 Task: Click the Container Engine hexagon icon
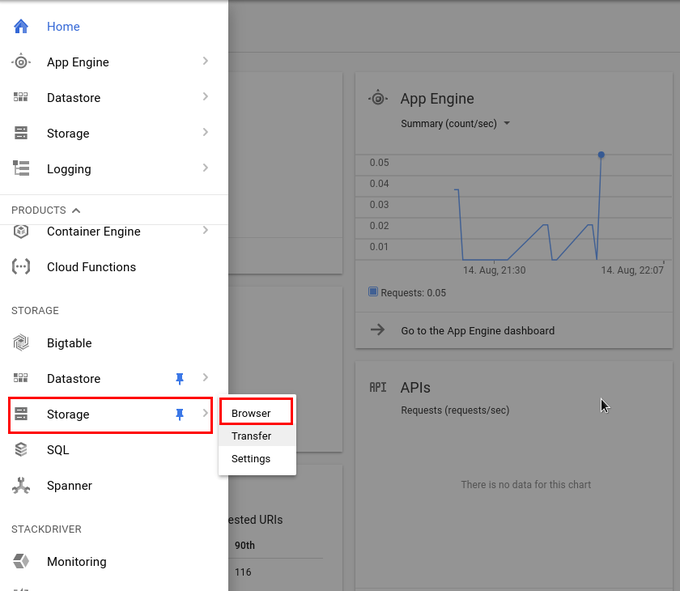coord(21,231)
